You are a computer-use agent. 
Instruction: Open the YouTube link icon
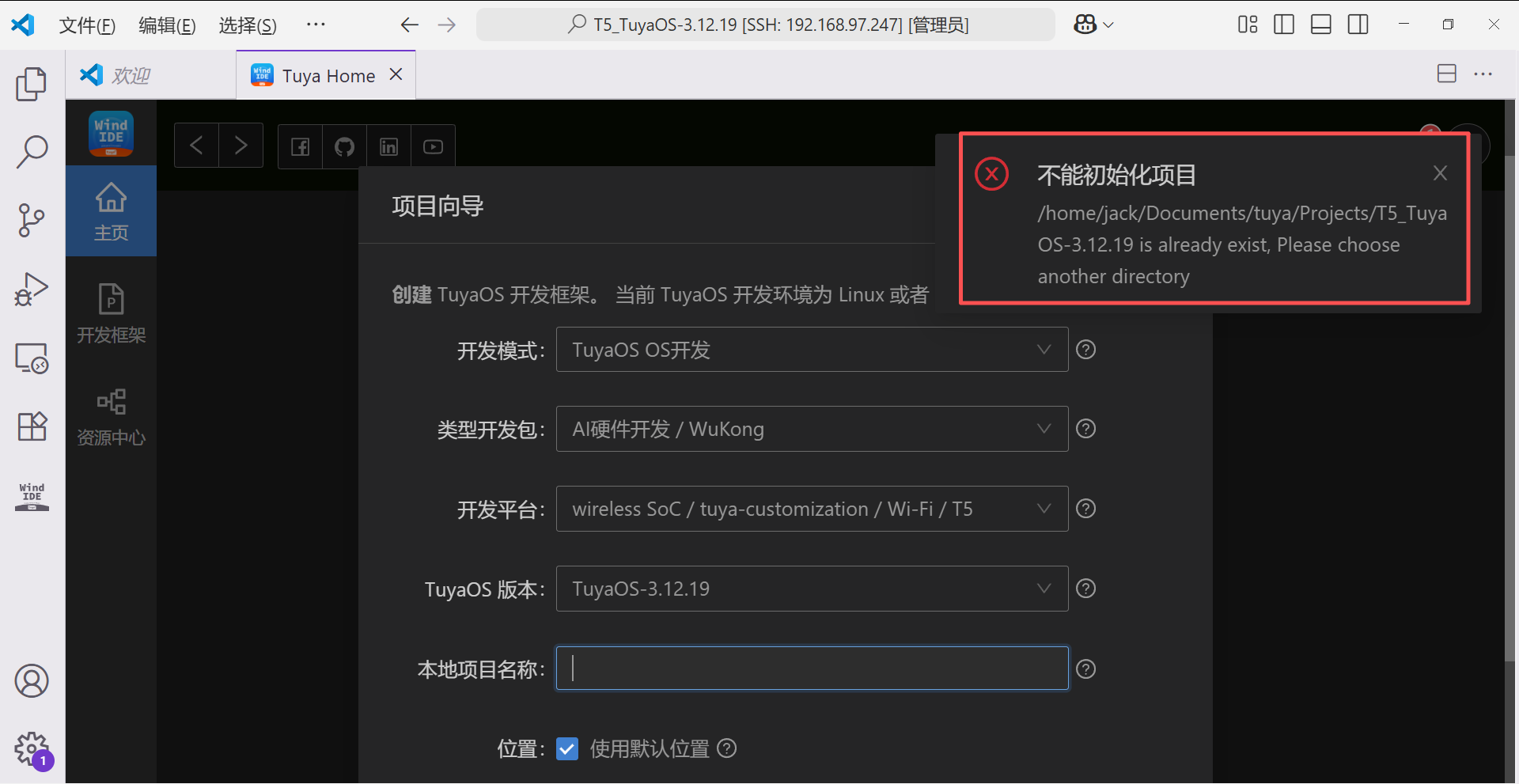(433, 146)
